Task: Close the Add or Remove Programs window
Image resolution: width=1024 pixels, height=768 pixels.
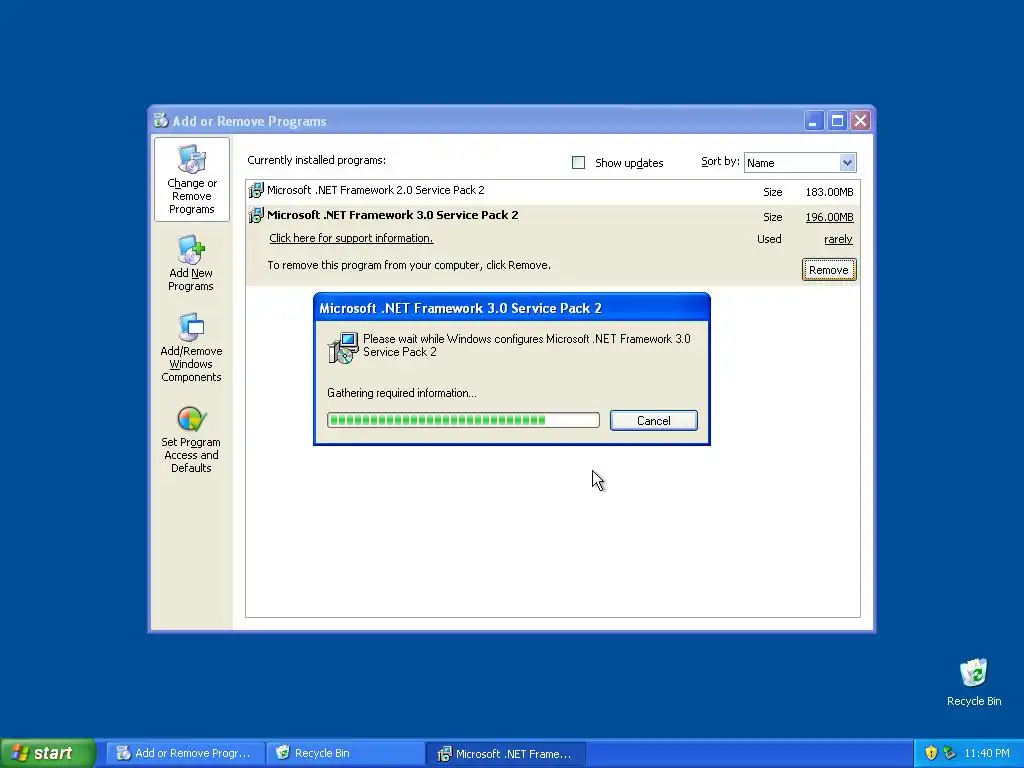Action: pyautogui.click(x=861, y=121)
